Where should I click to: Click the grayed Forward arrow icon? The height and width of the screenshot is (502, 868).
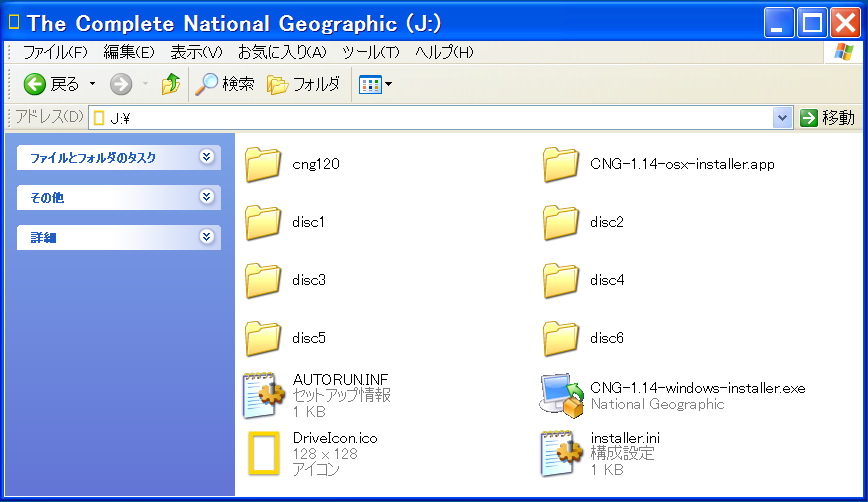(121, 84)
